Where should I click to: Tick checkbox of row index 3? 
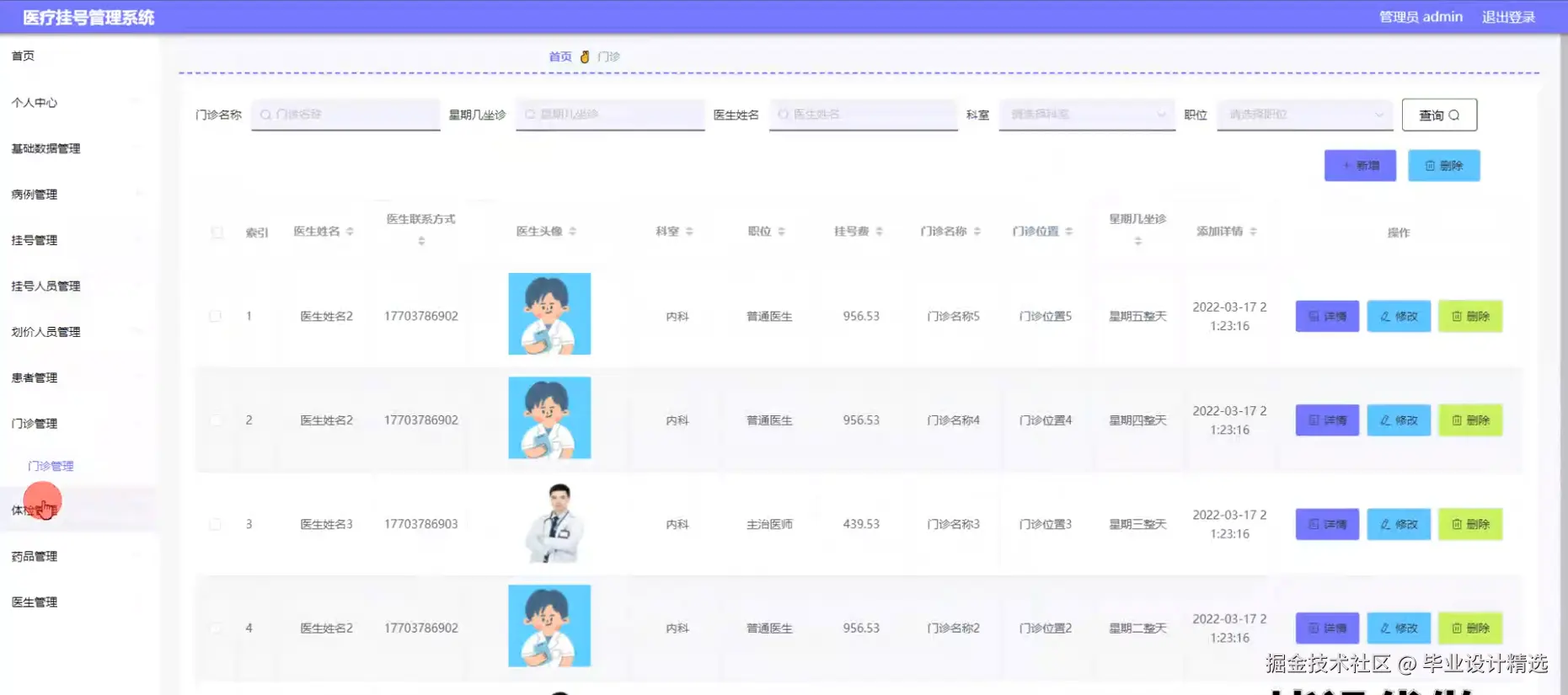point(215,524)
